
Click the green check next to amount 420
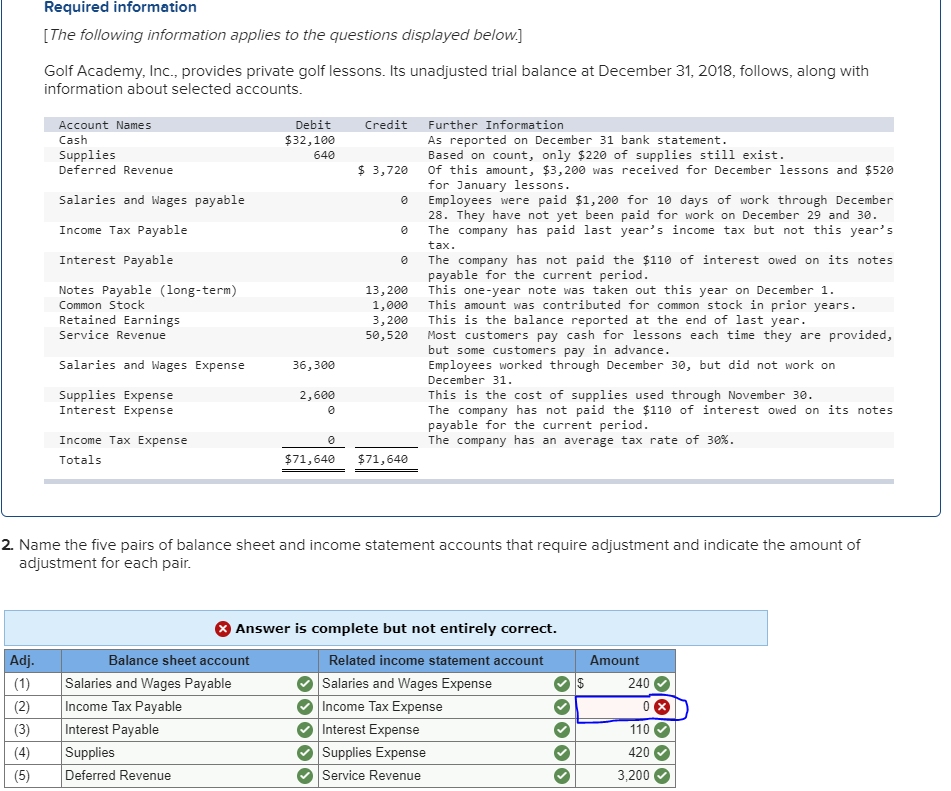(662, 753)
